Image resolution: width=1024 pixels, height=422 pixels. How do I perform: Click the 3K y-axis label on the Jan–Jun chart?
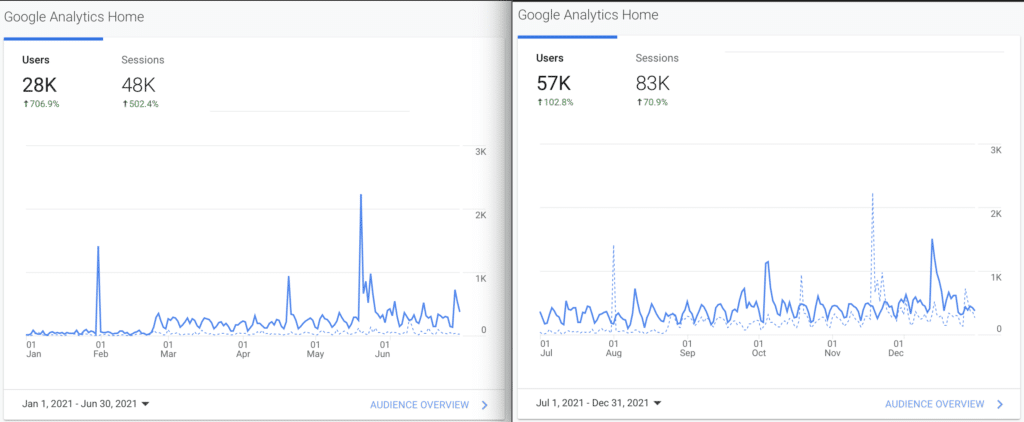coord(481,152)
